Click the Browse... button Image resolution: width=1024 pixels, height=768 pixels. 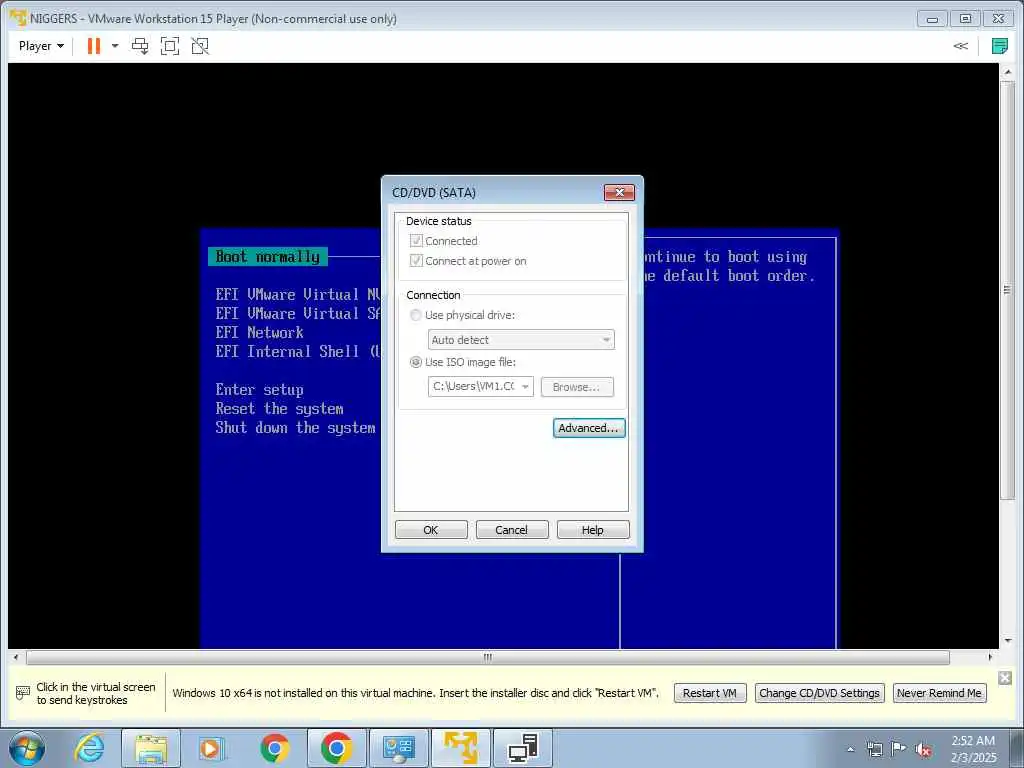point(577,387)
